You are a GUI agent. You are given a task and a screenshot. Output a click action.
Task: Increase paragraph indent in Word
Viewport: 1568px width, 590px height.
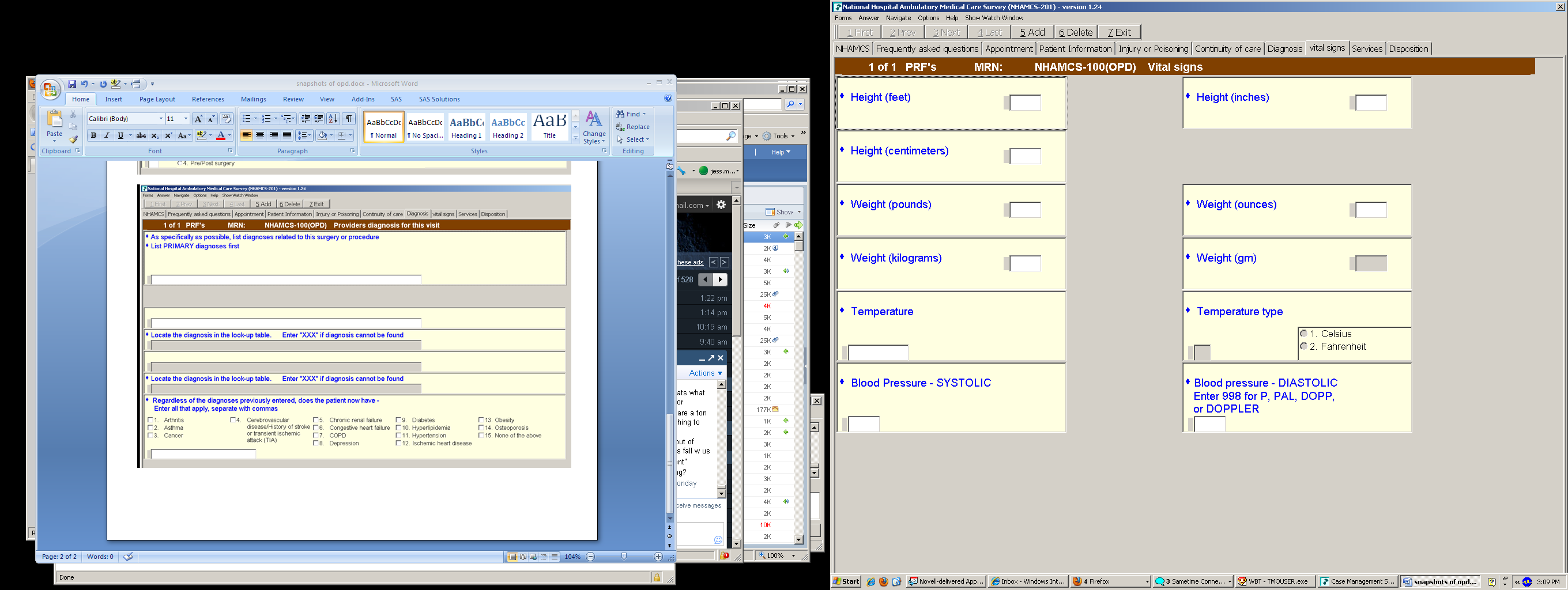(x=318, y=119)
